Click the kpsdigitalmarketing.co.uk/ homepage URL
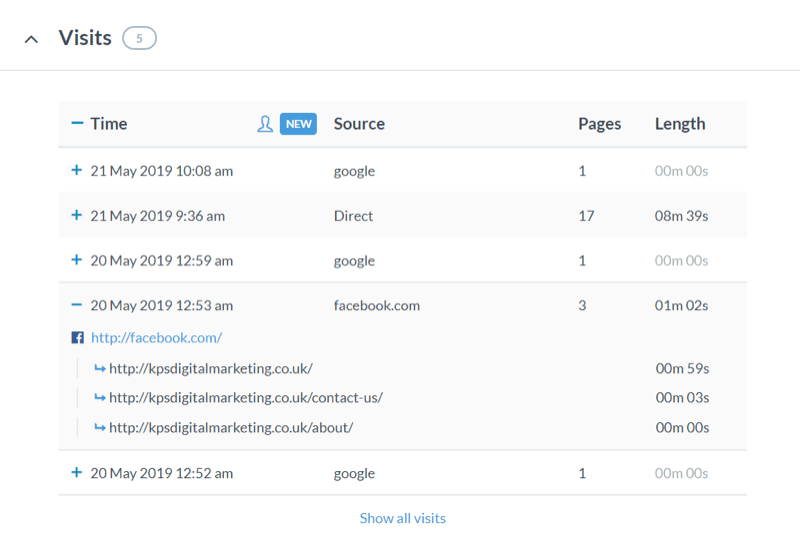The width and height of the screenshot is (800, 543). click(211, 368)
